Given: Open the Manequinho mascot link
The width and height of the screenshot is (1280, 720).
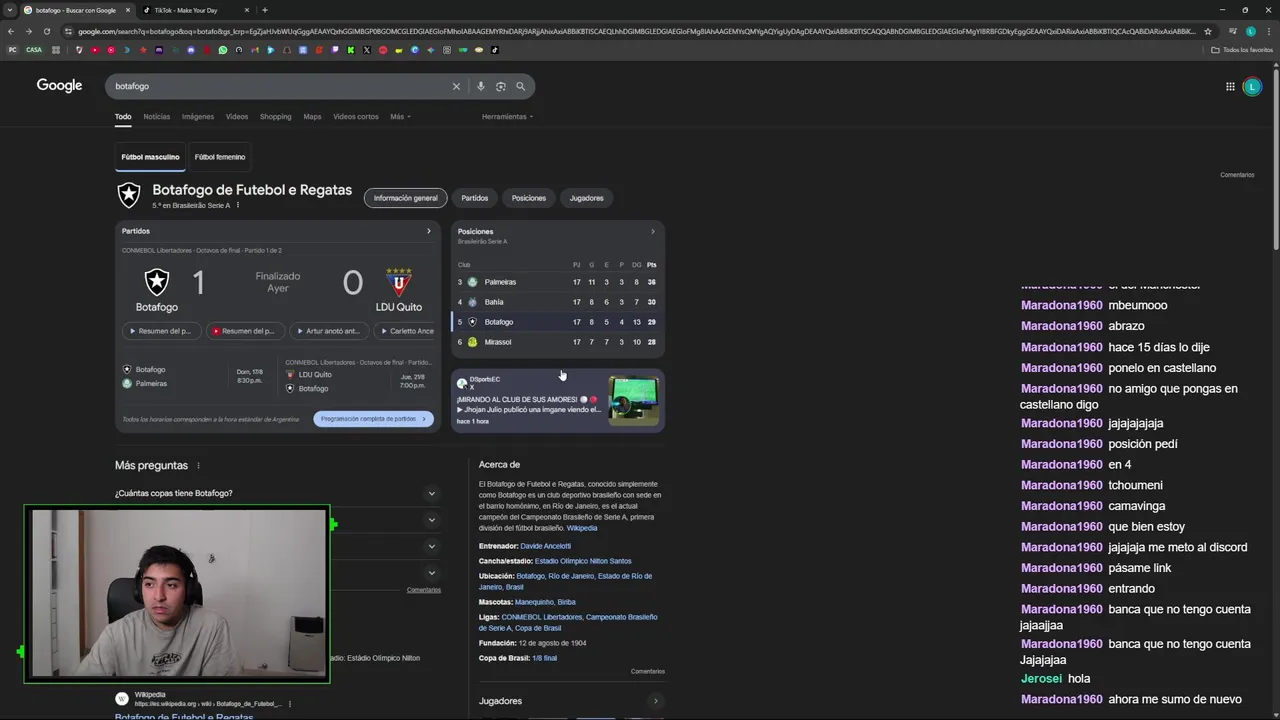Looking at the screenshot, I should [534, 602].
